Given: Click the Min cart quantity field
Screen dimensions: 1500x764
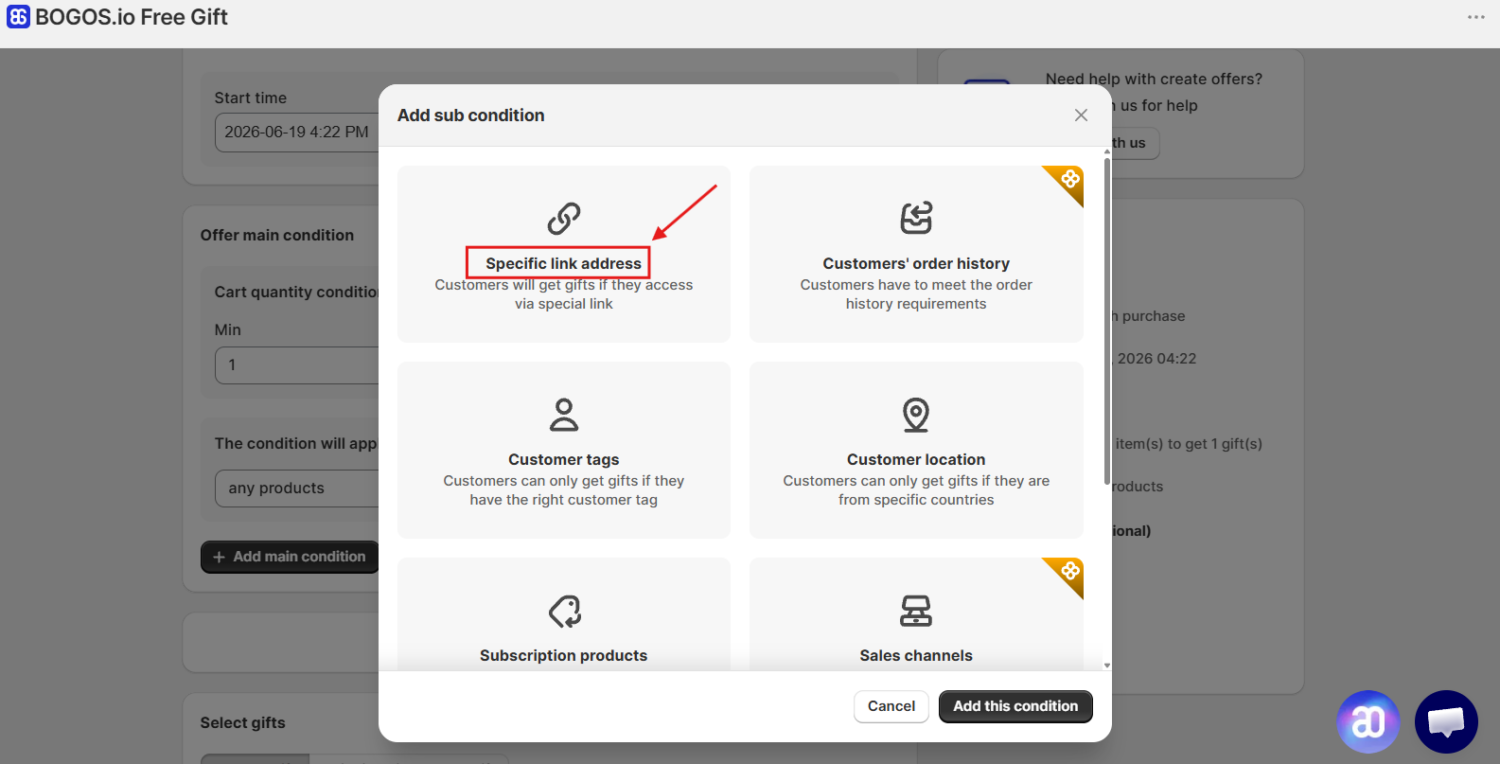Looking at the screenshot, I should pos(297,365).
